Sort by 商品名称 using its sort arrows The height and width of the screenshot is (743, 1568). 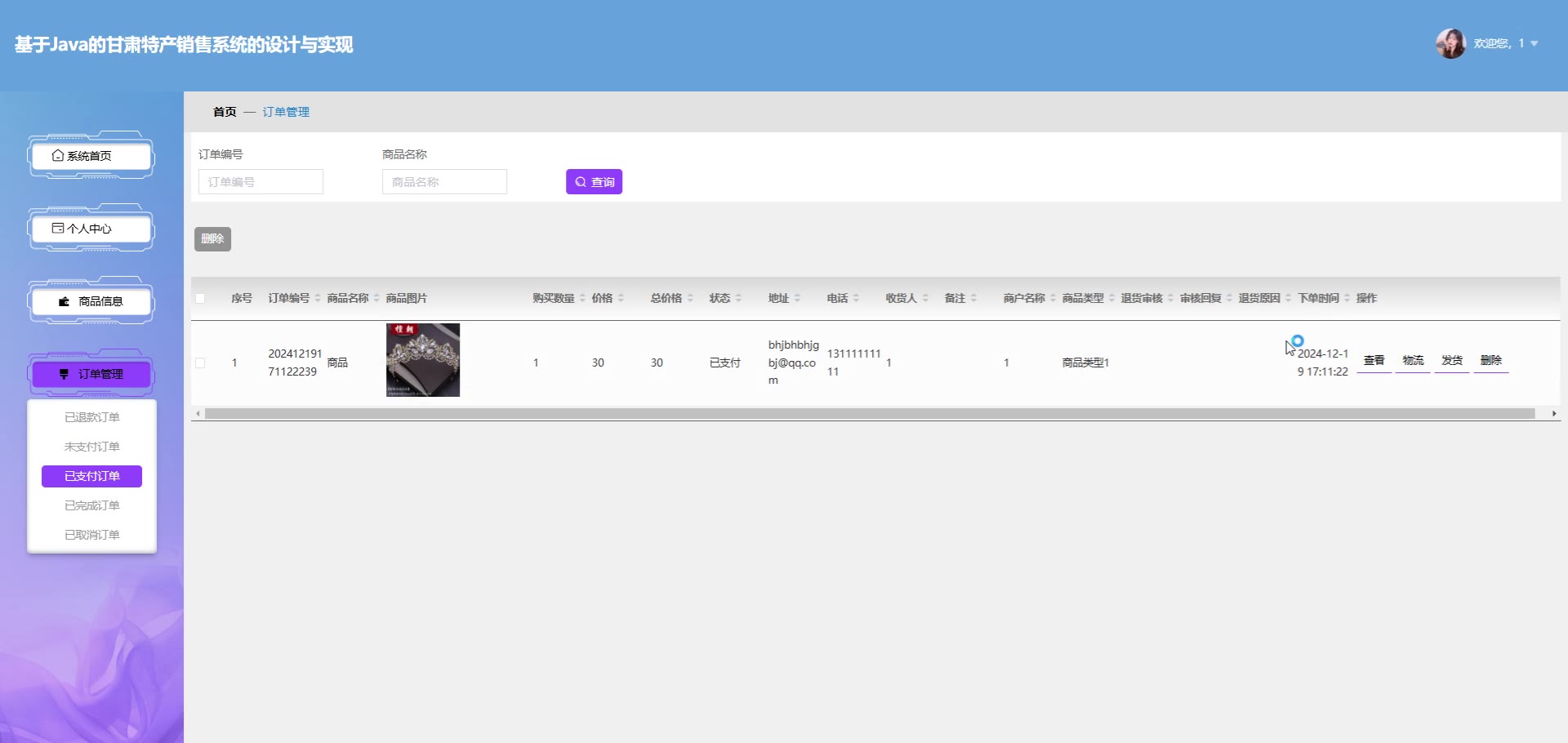tap(376, 298)
